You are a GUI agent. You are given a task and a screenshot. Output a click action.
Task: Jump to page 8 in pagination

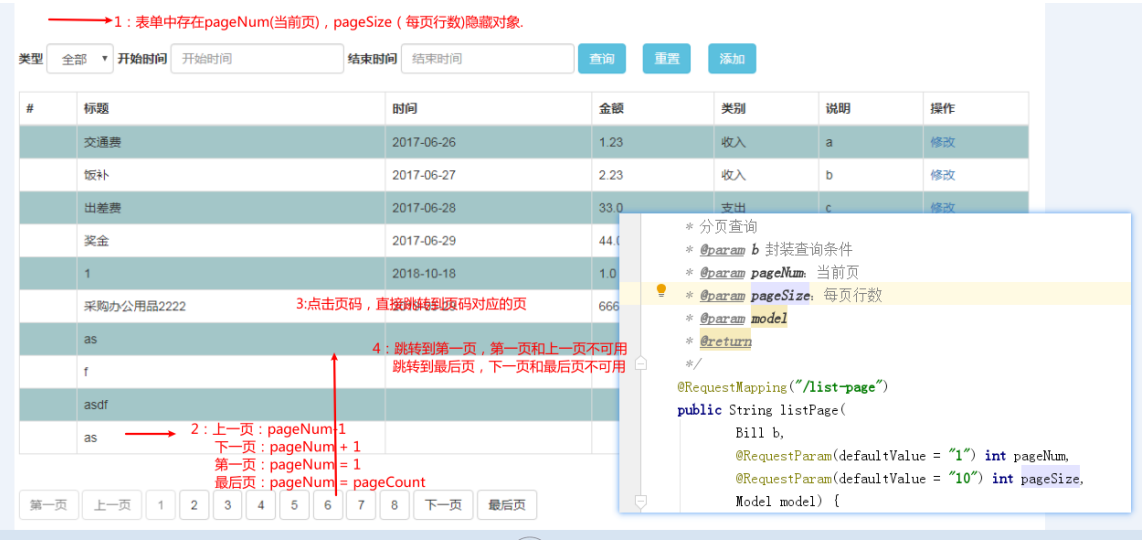(394, 505)
